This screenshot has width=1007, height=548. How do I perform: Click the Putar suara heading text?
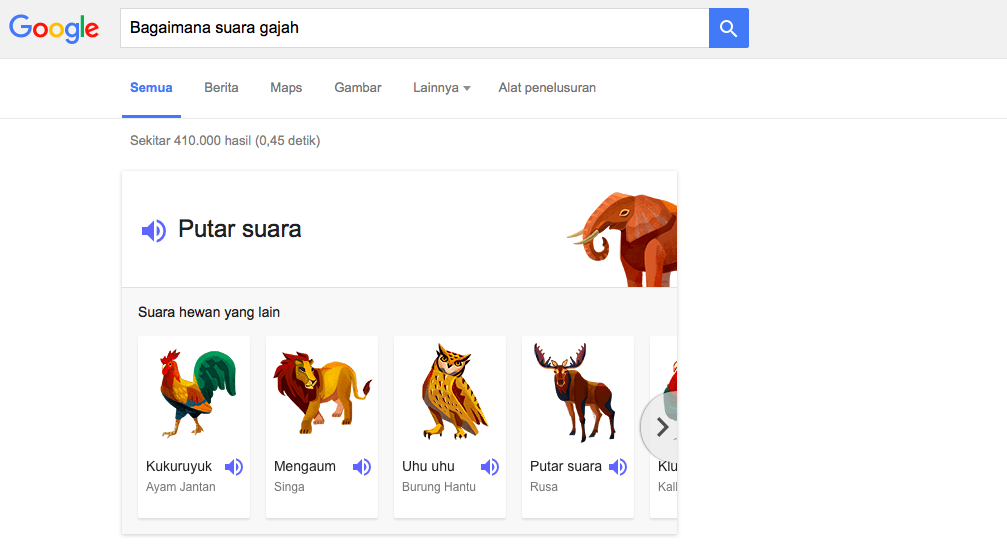(240, 229)
